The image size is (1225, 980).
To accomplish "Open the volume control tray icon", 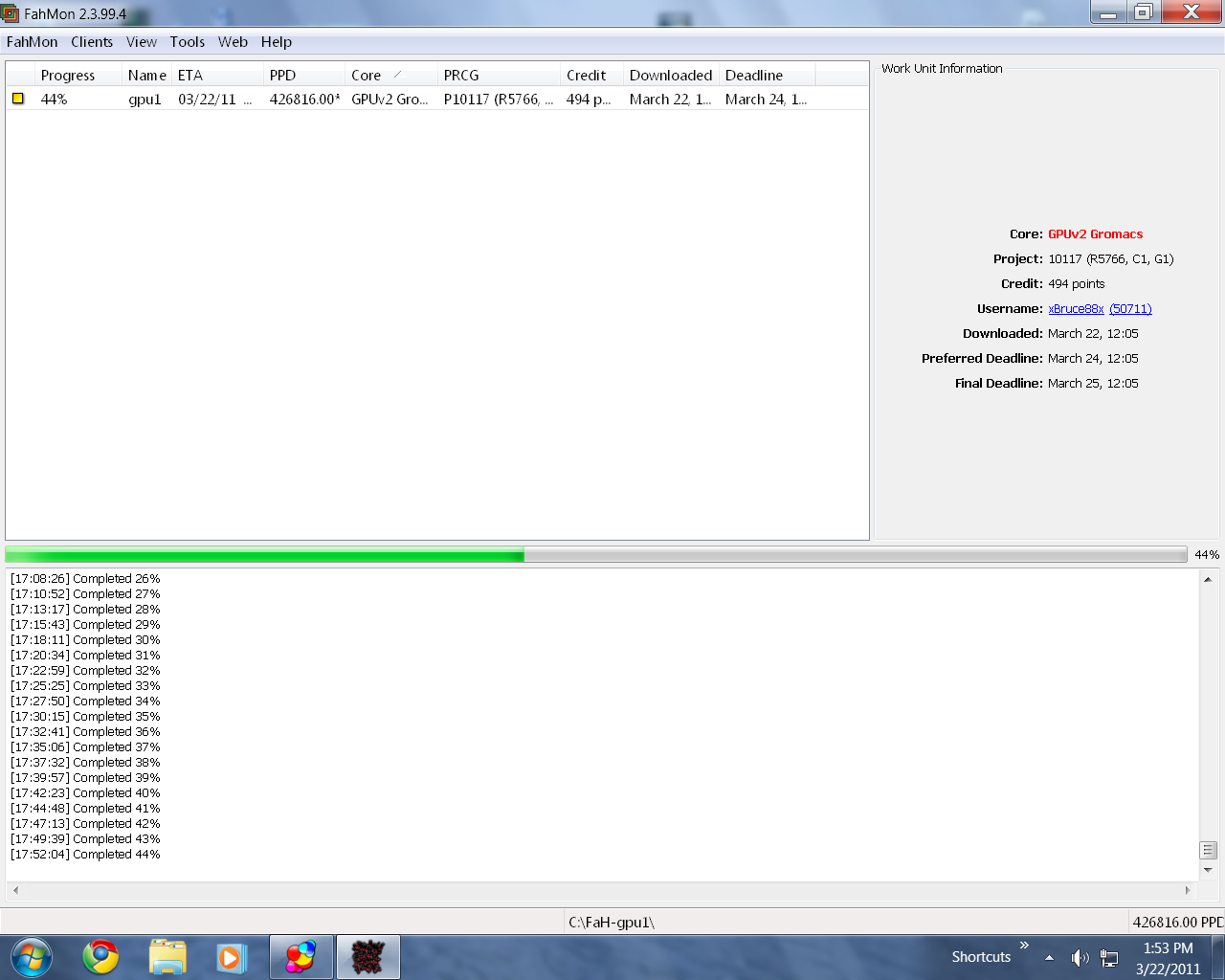I will (x=1080, y=958).
